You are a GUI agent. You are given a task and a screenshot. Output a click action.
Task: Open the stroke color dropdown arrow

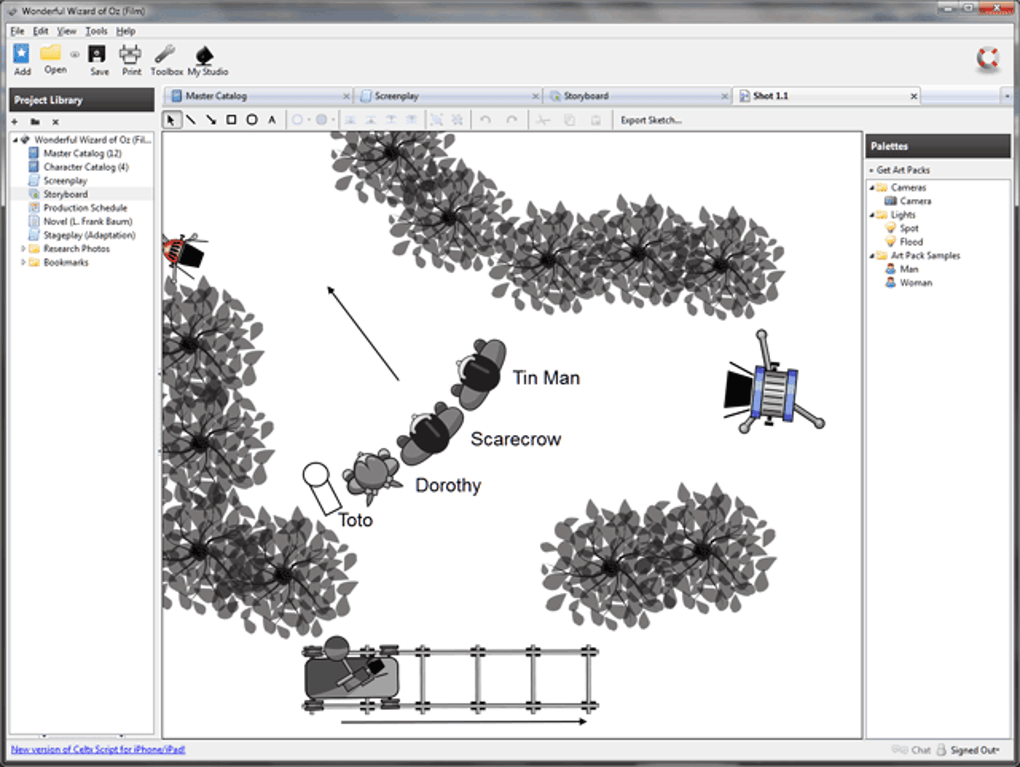tap(308, 120)
